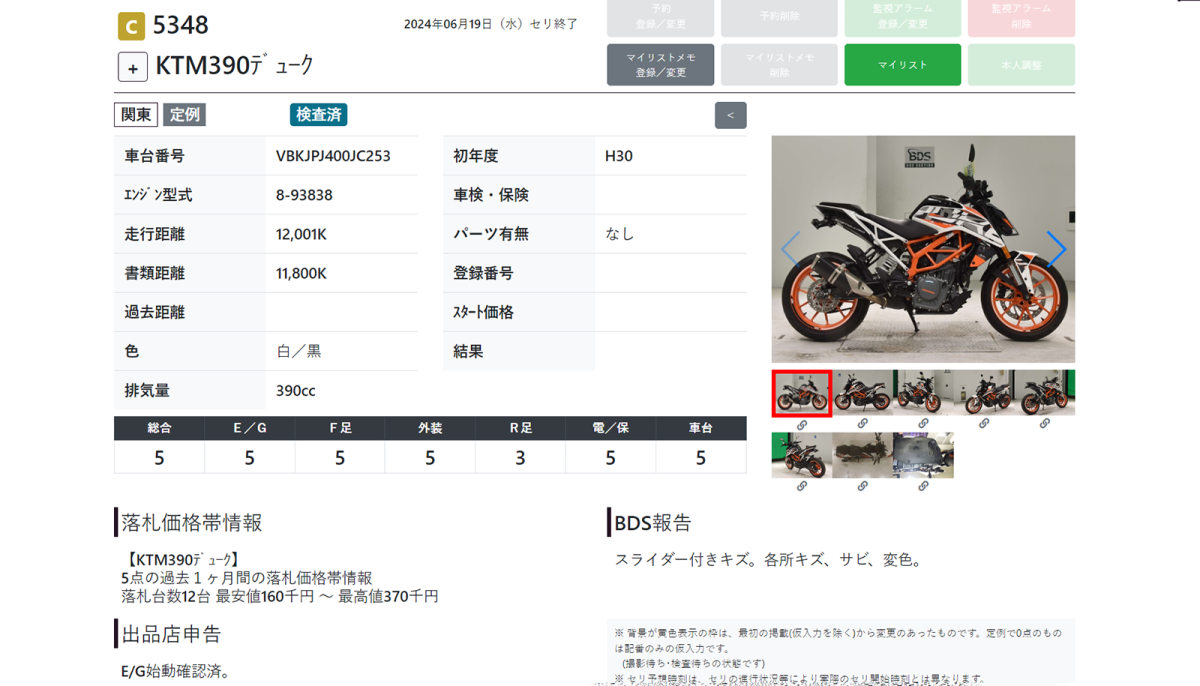Image resolution: width=1200 pixels, height=686 pixels.
Task: Open the link icon under the rear-angle bottom-row thumbnail
Action: [x=801, y=487]
